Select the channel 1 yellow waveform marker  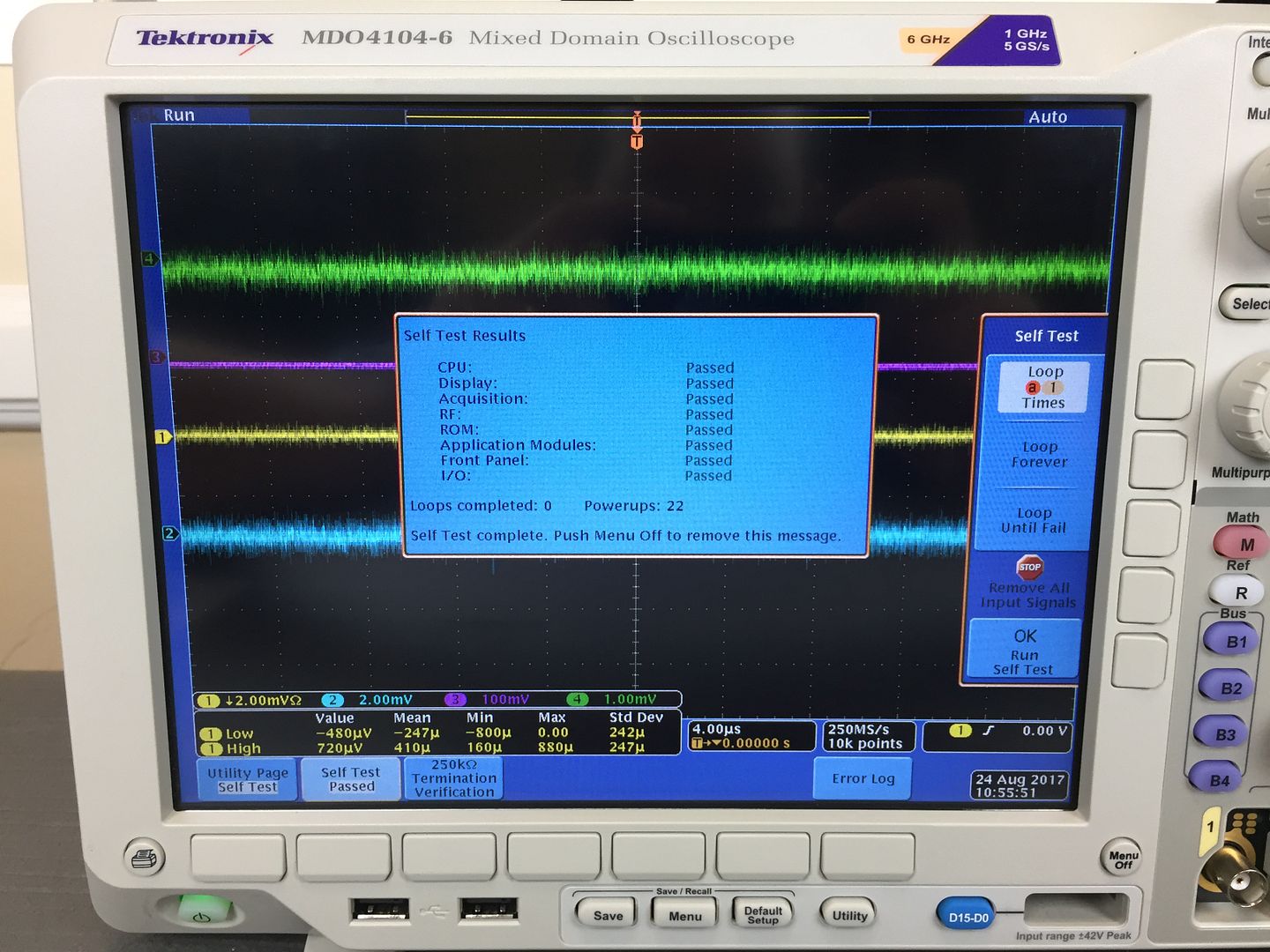(162, 436)
